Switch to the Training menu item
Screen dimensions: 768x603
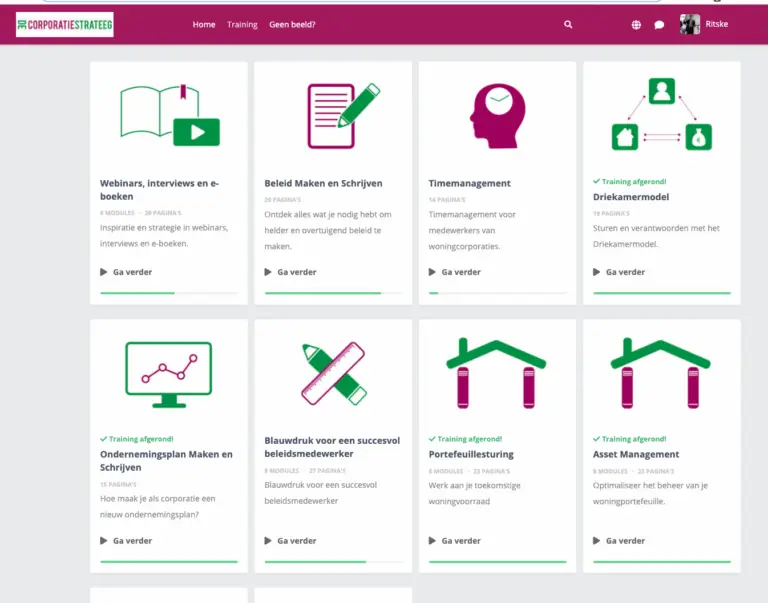tap(242, 25)
